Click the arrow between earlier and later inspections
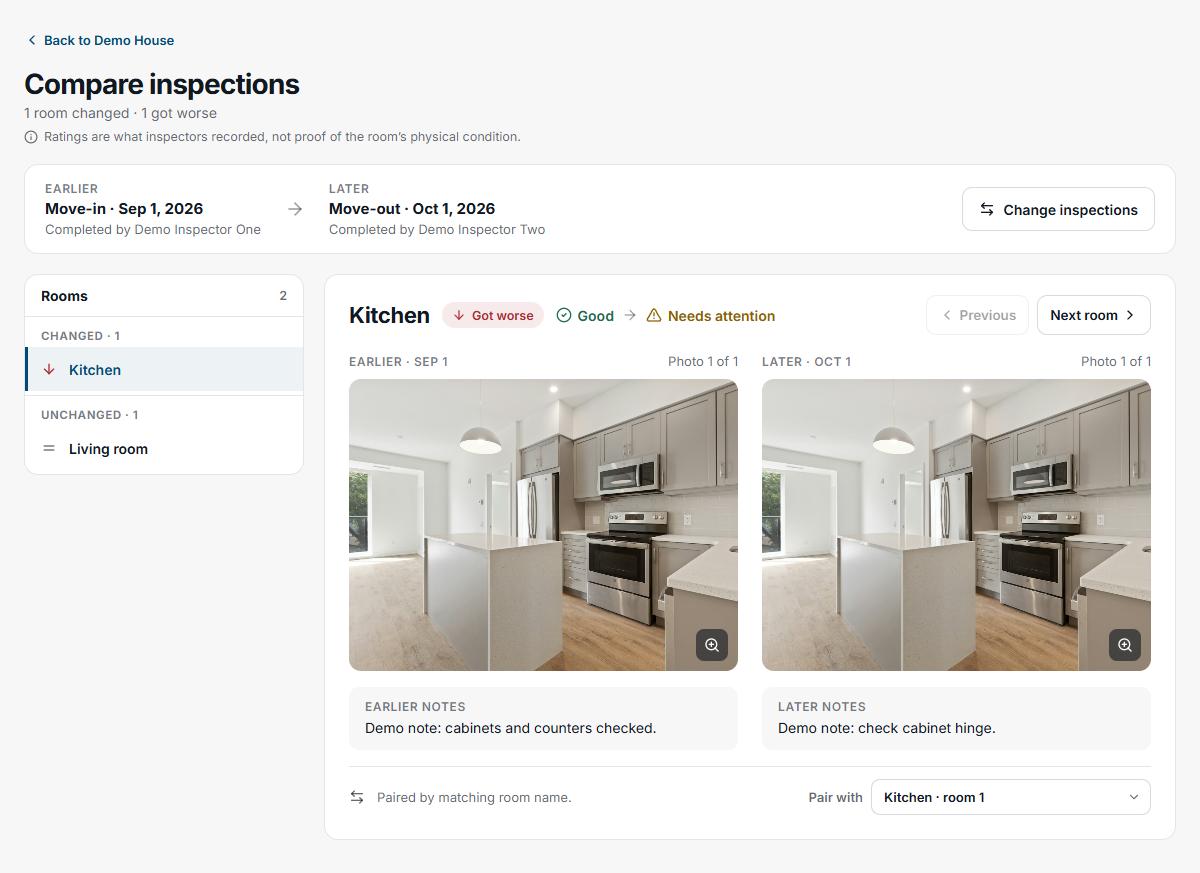Viewport: 1200px width, 873px height. pos(295,209)
